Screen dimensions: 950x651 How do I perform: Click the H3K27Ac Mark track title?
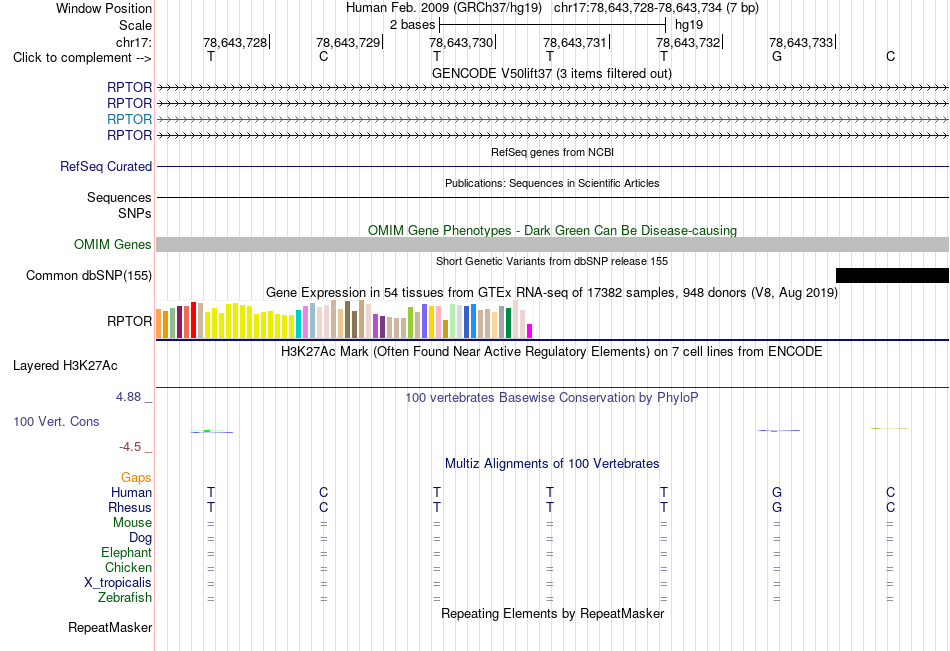(x=552, y=352)
